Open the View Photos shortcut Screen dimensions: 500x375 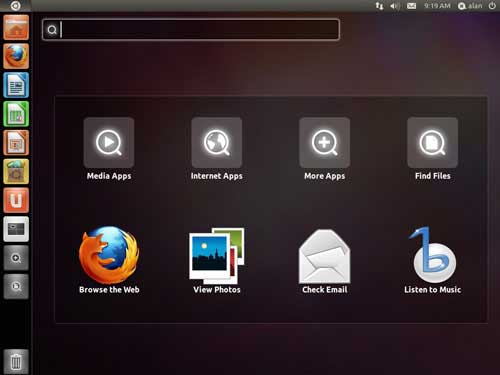point(217,255)
